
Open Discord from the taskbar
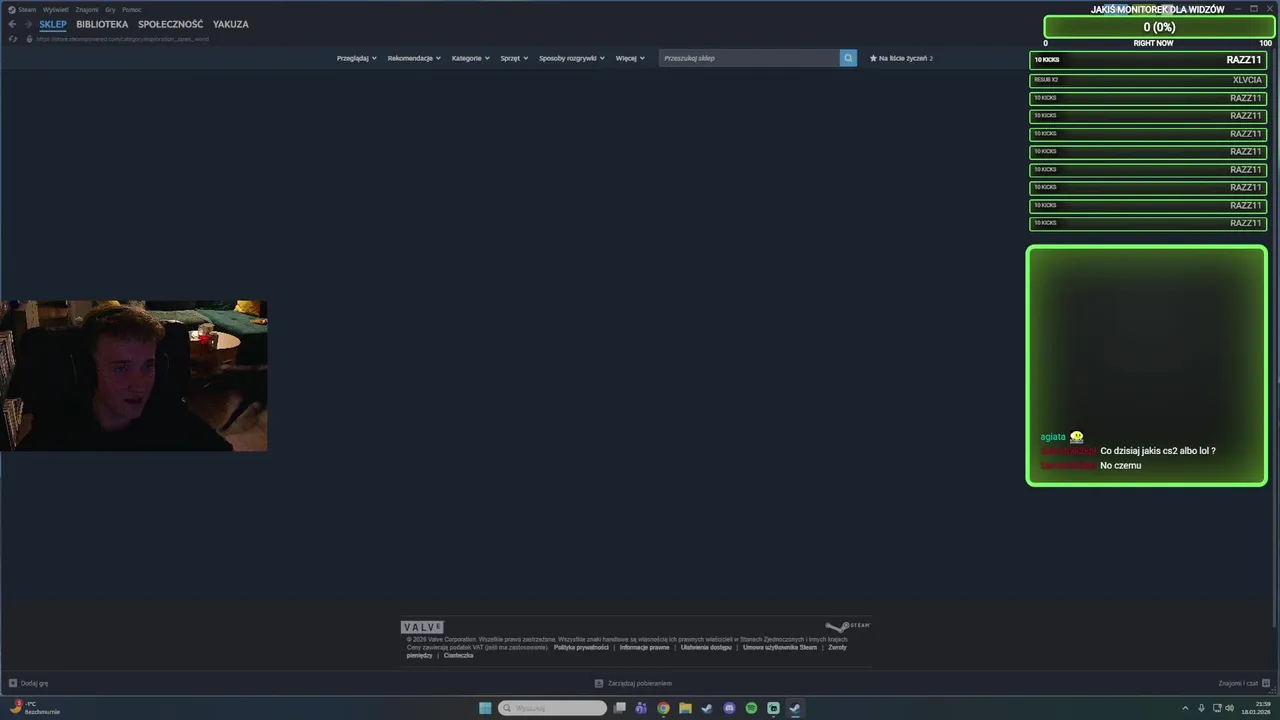tap(729, 708)
